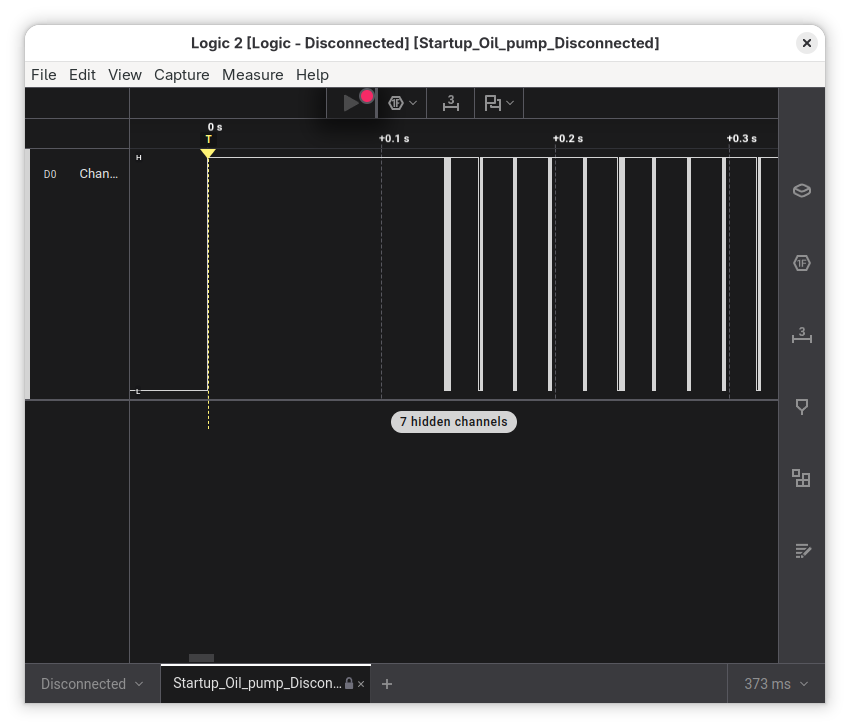
Task: Open the Trigger panel in the right sidebar
Action: (801, 407)
